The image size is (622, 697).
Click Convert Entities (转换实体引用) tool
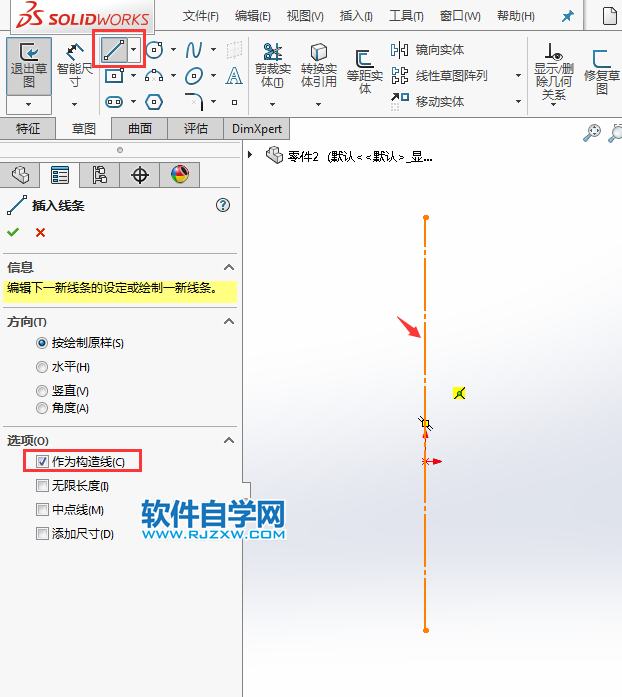(319, 66)
